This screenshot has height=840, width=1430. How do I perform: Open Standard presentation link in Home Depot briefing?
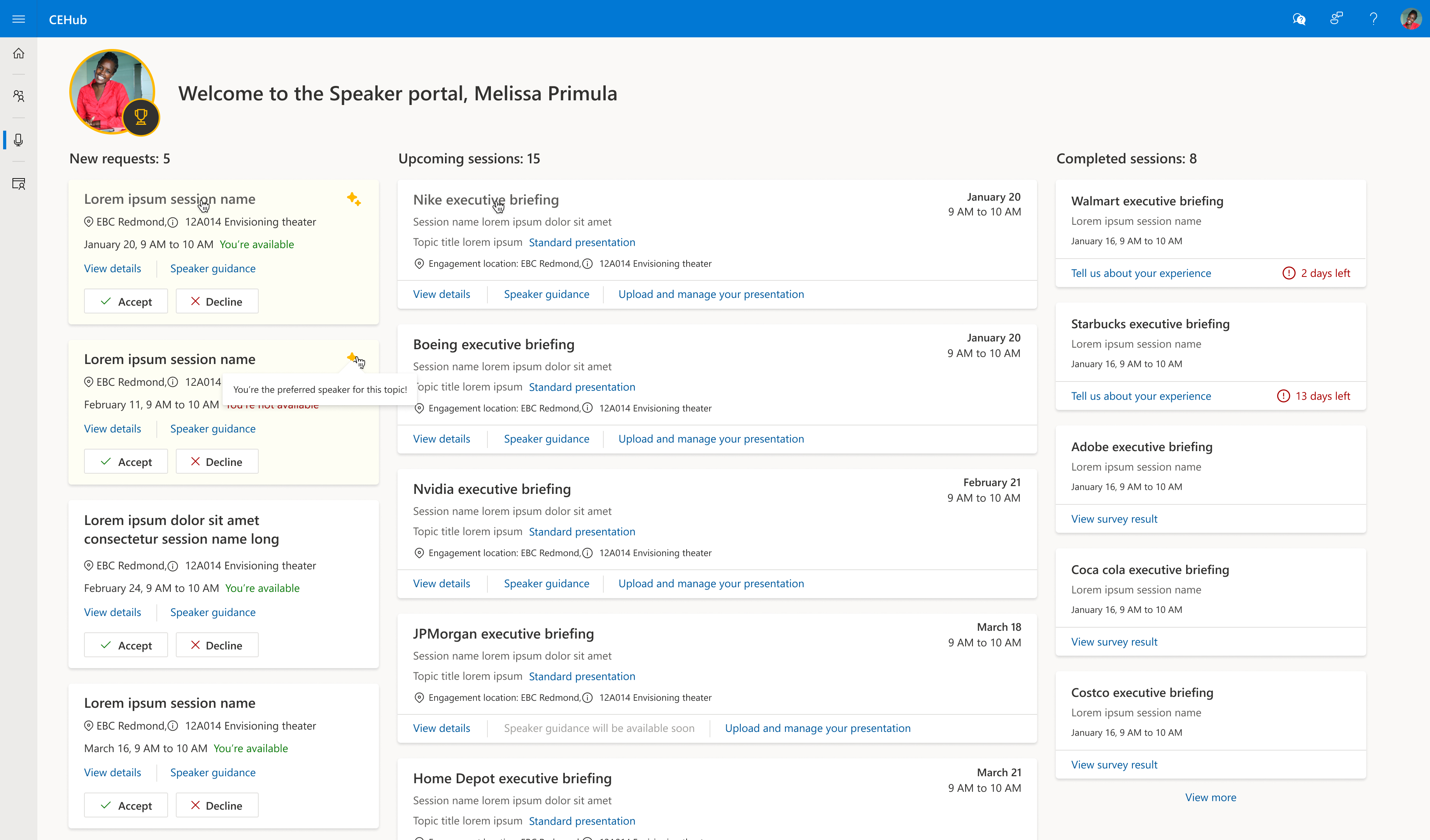point(582,821)
